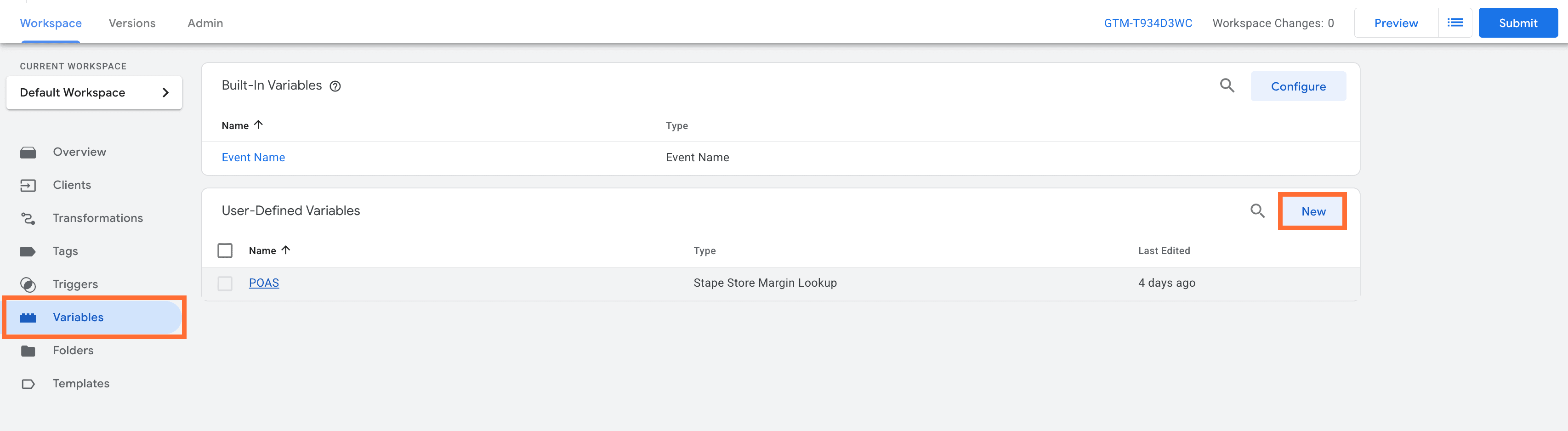Toggle Built-In Variables name sort order
This screenshot has width=1568, height=431.
click(242, 125)
